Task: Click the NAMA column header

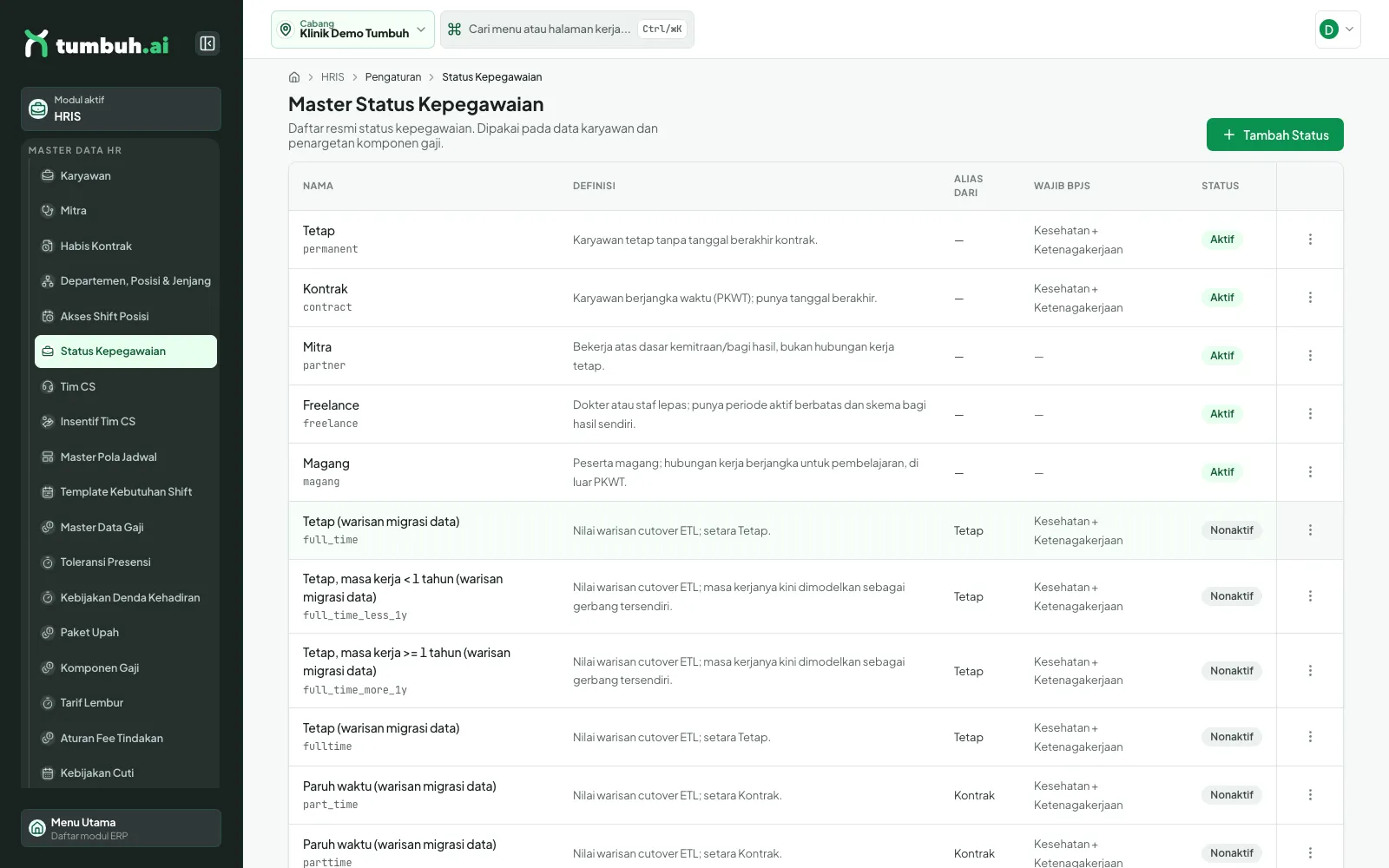Action: tap(318, 186)
